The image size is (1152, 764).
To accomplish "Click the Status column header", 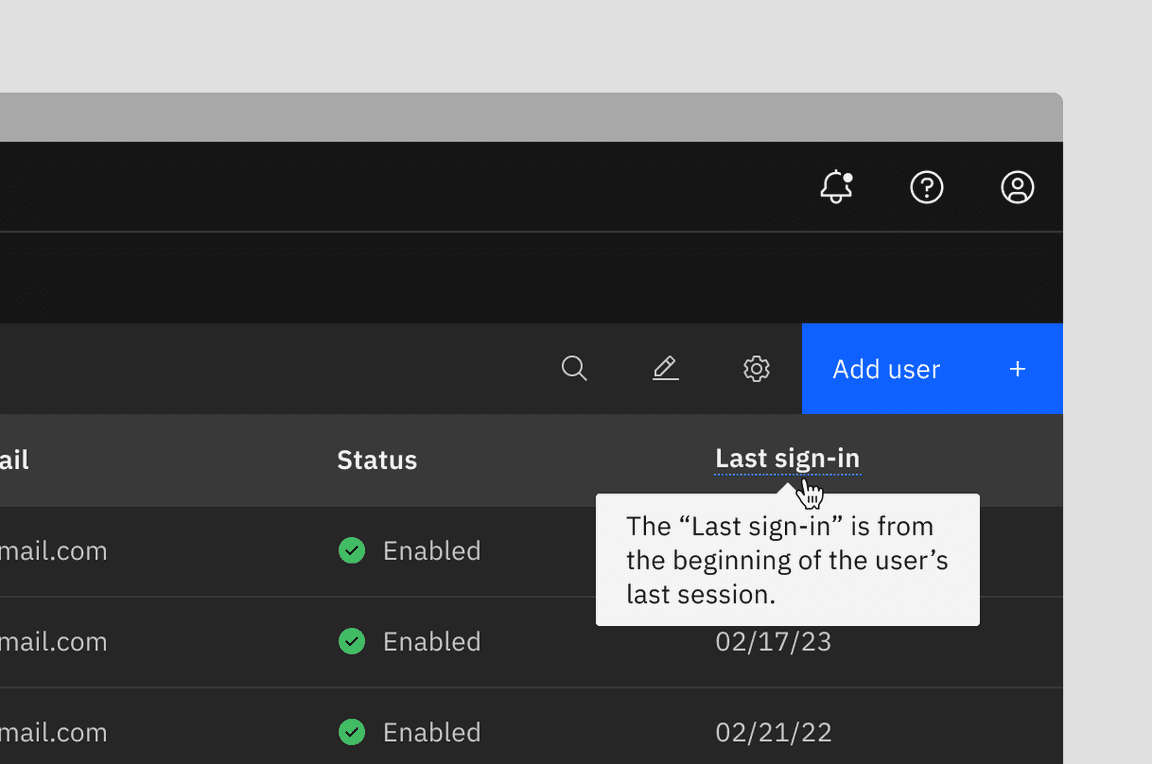I will [377, 460].
